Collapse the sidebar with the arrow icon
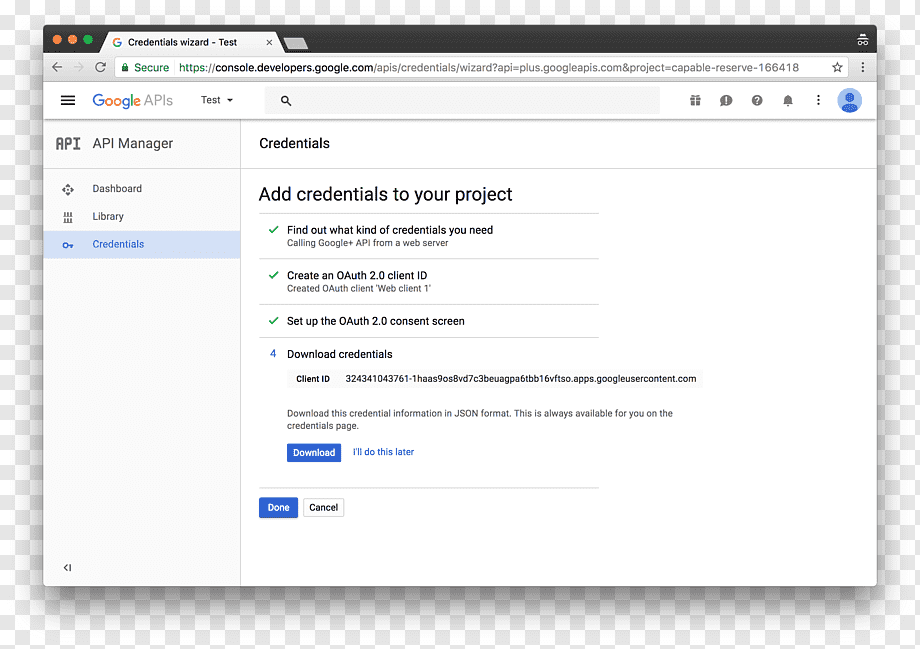The image size is (920, 649). click(x=67, y=567)
